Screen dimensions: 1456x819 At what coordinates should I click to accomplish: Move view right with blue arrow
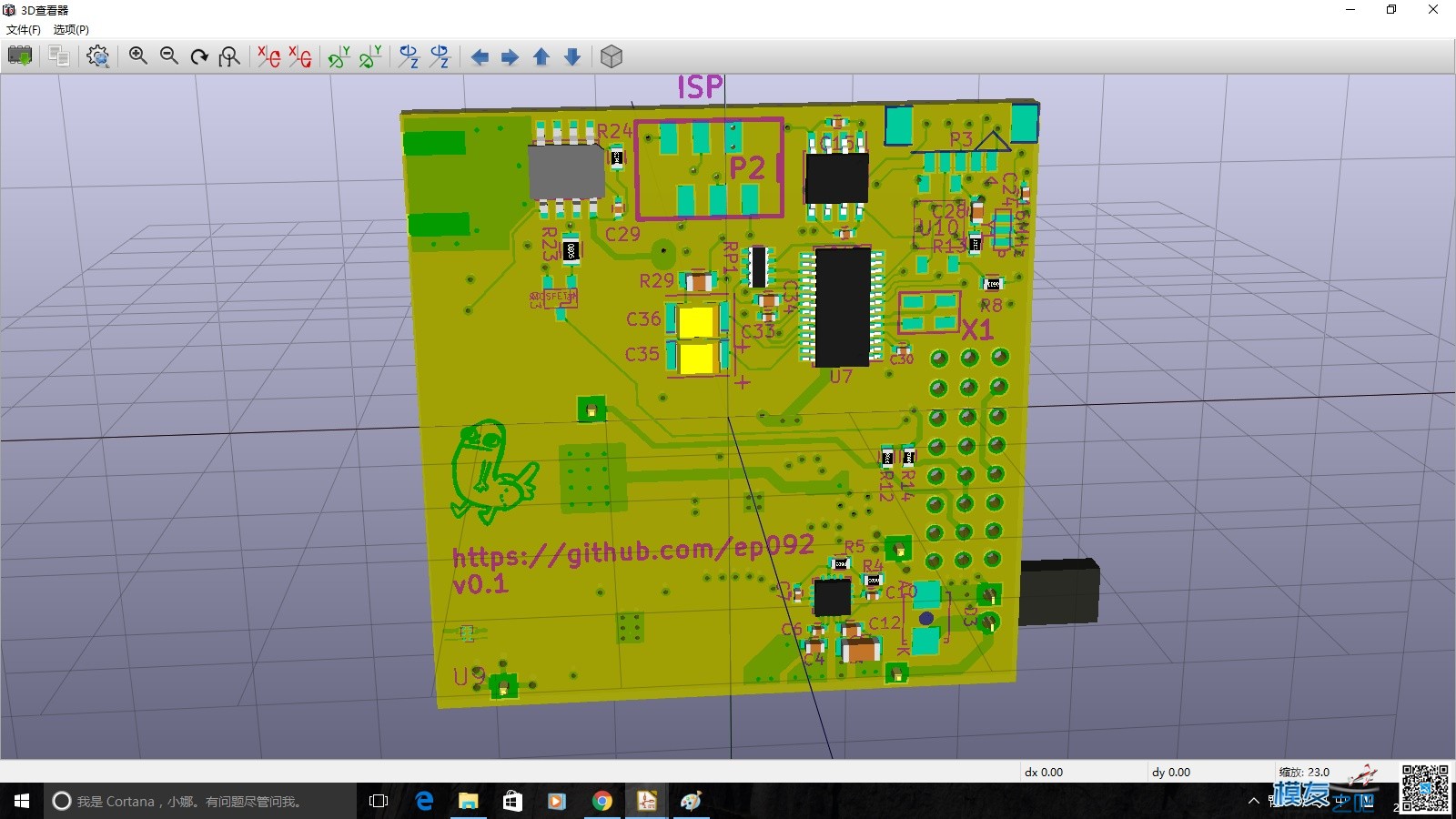[511, 57]
